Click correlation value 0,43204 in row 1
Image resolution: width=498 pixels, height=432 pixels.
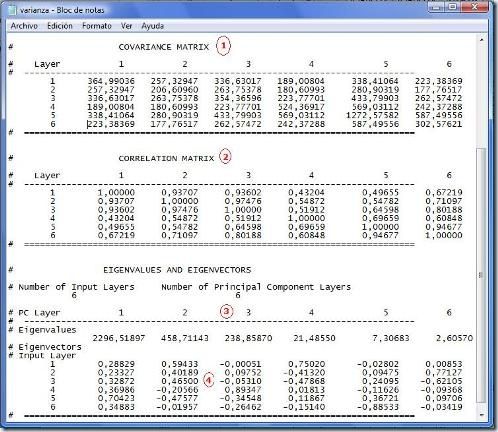click(306, 192)
